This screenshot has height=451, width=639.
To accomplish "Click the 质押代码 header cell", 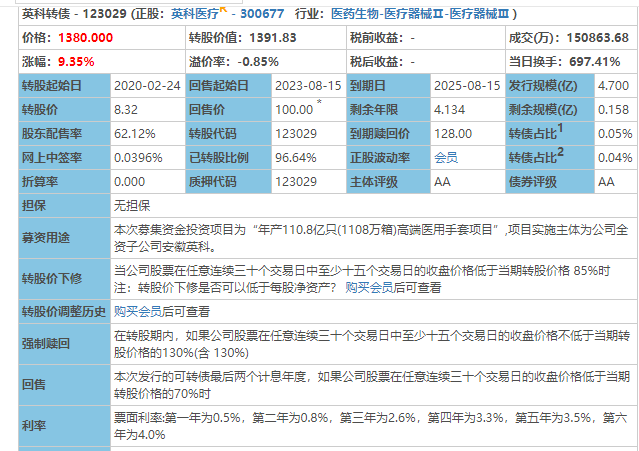I will click(229, 182).
